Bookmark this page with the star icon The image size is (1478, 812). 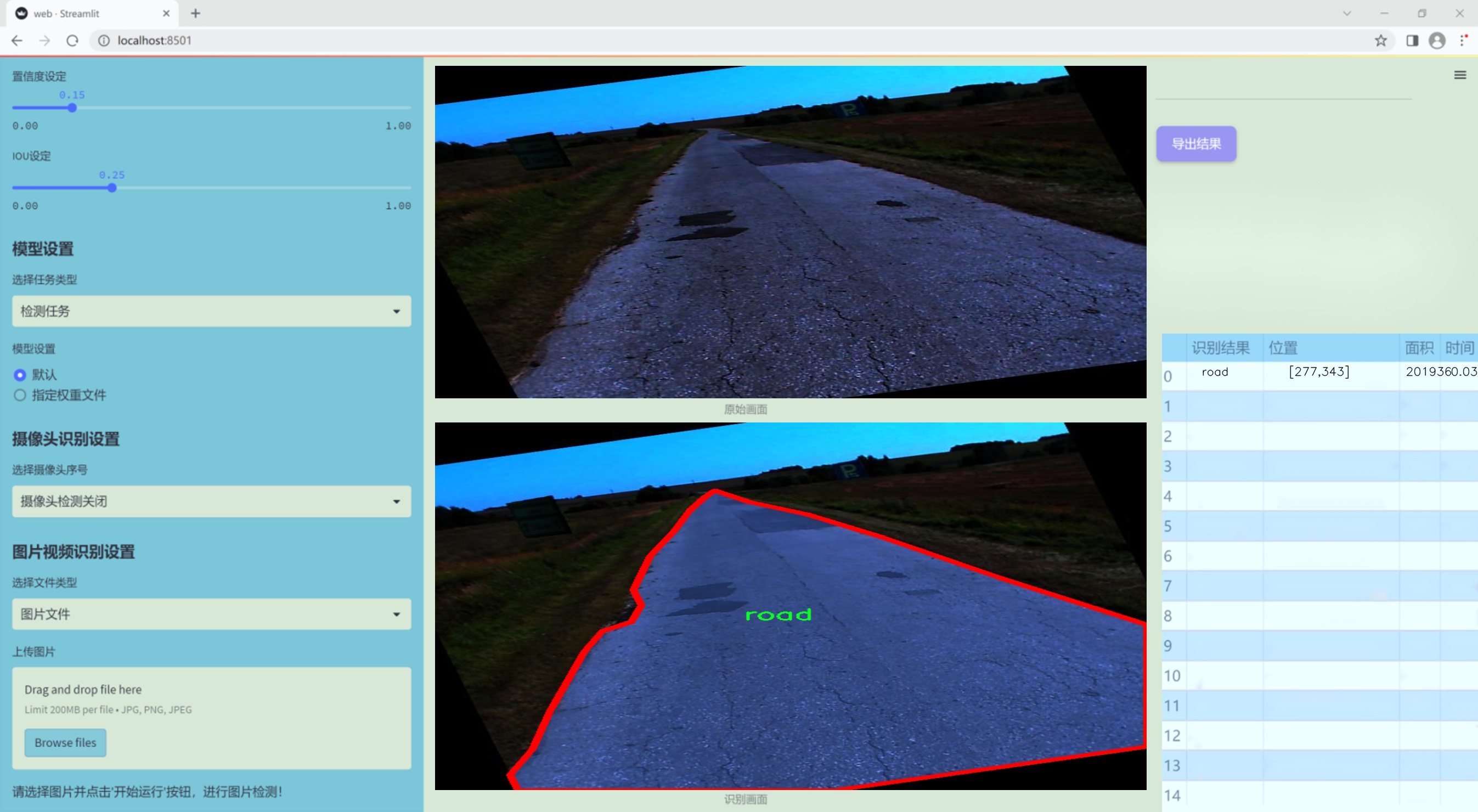click(x=1380, y=40)
